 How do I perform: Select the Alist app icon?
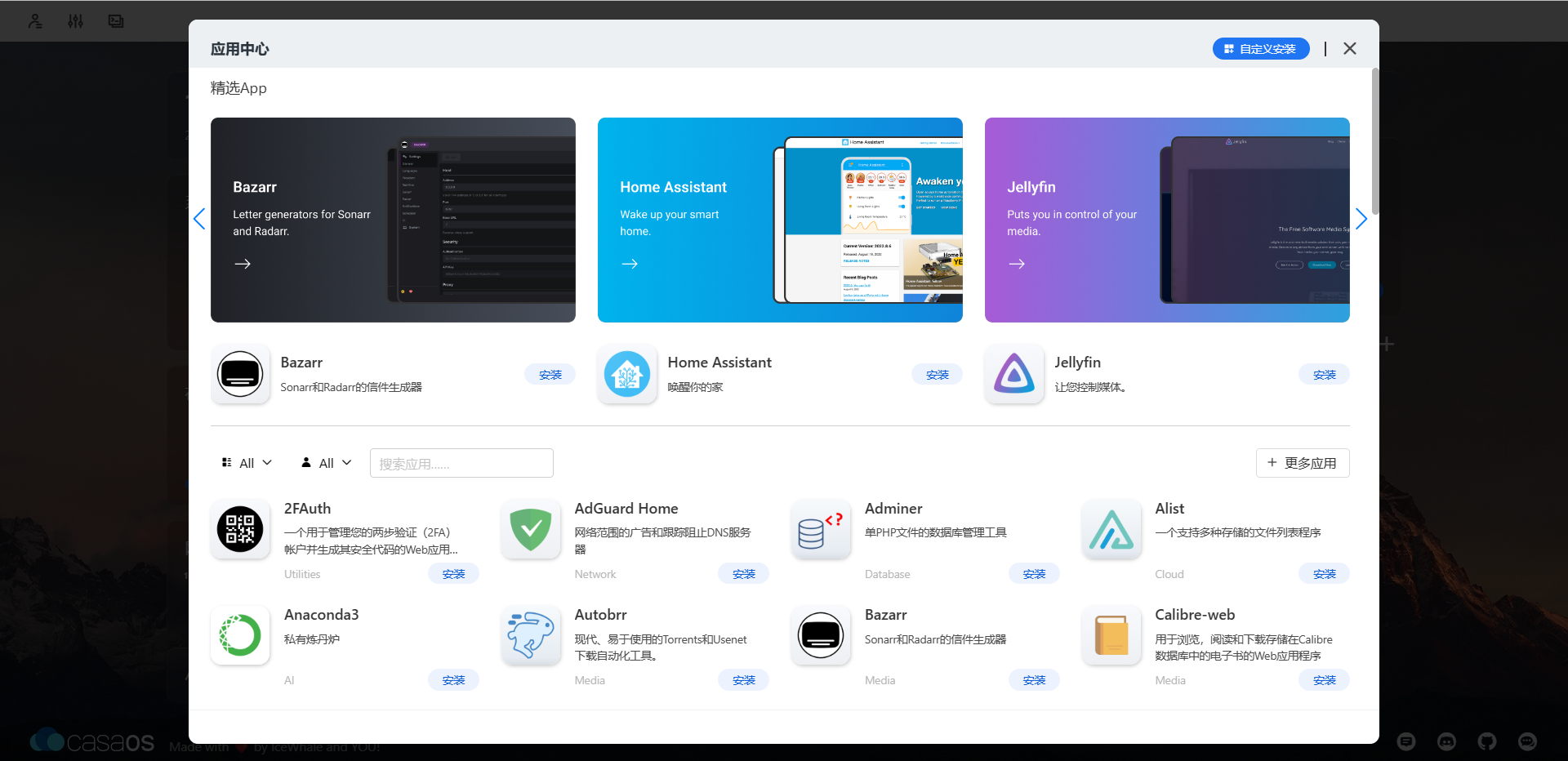[x=1111, y=529]
